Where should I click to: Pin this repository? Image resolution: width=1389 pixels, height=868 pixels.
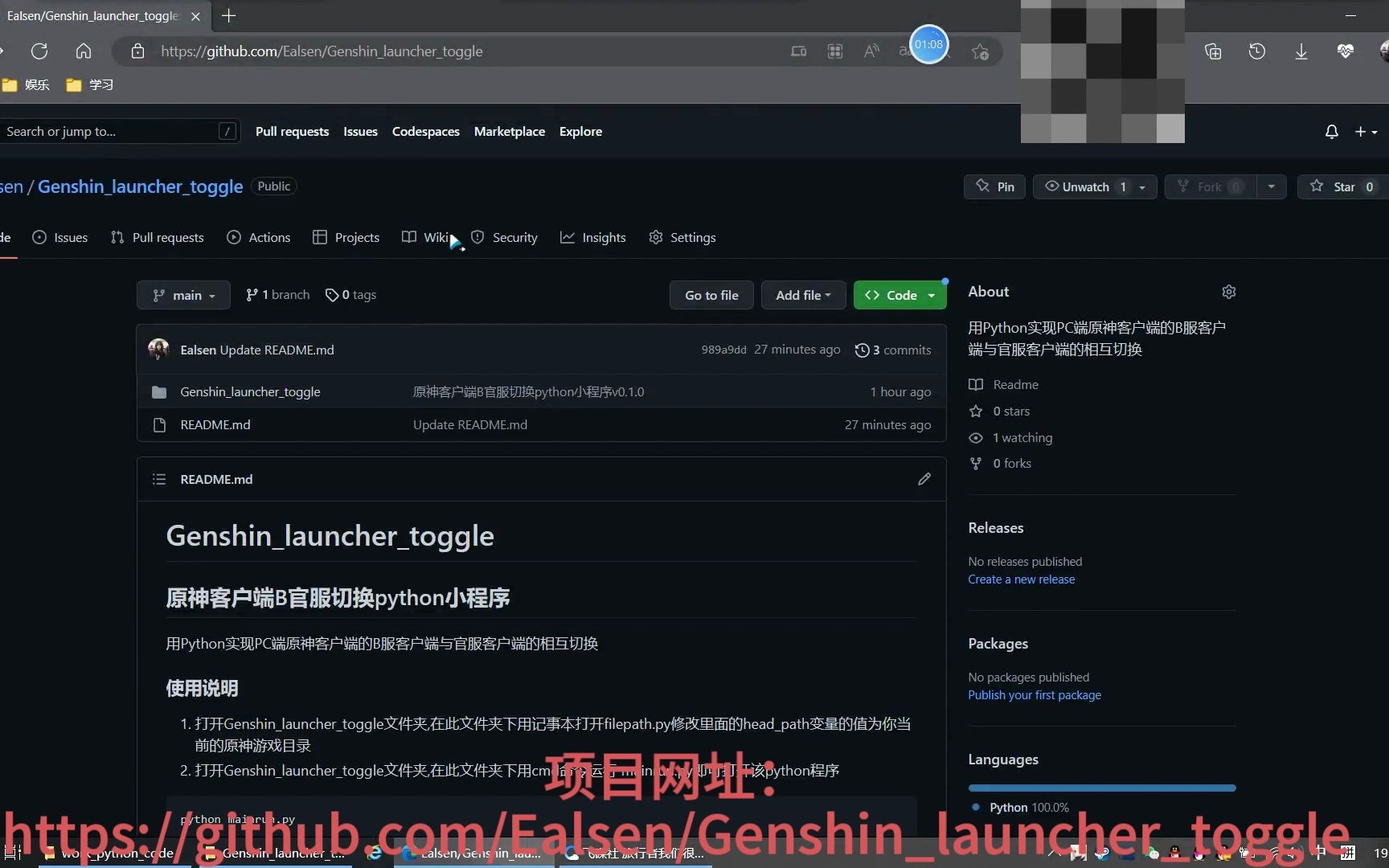[x=994, y=186]
